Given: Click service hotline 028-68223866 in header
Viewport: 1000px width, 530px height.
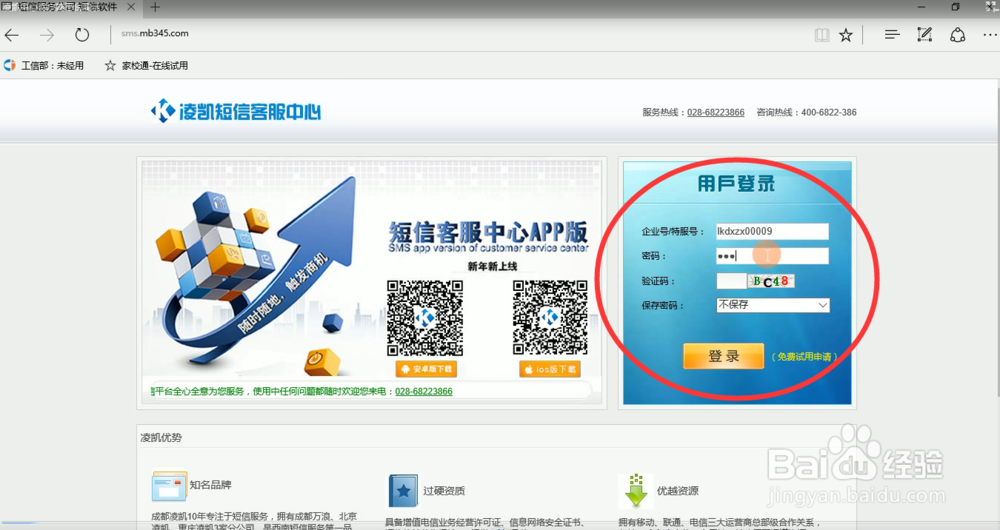Looking at the screenshot, I should click(716, 112).
